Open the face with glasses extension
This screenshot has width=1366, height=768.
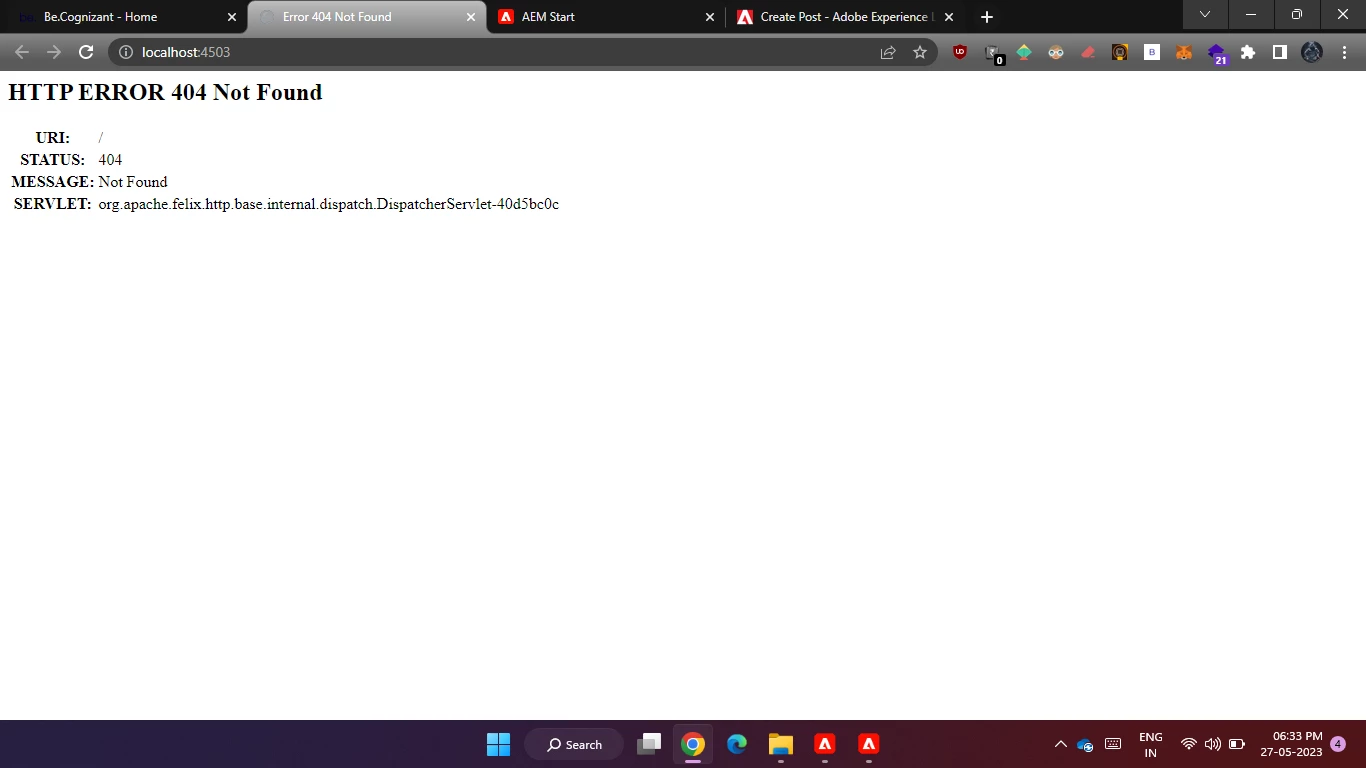1056,52
